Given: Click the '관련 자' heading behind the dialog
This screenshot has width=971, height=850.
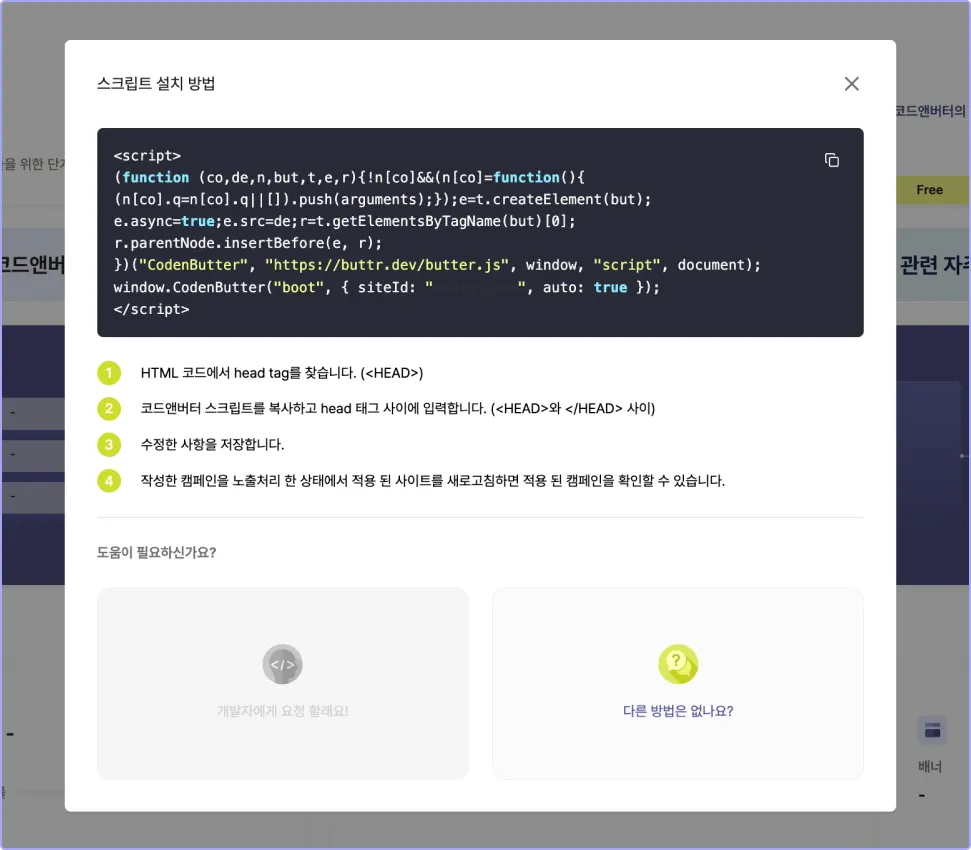Looking at the screenshot, I should (x=934, y=265).
